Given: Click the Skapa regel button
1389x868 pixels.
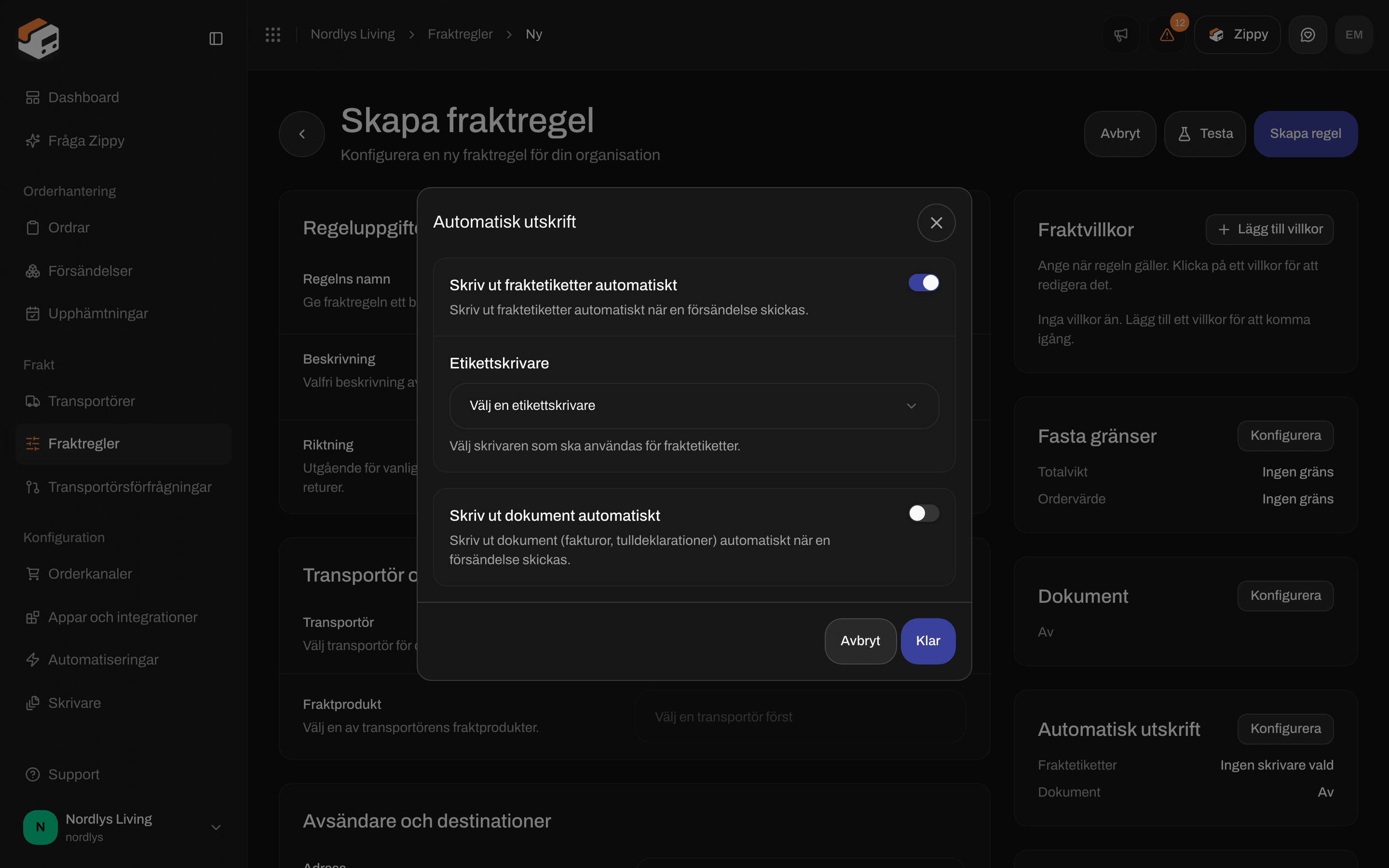Looking at the screenshot, I should [1305, 134].
